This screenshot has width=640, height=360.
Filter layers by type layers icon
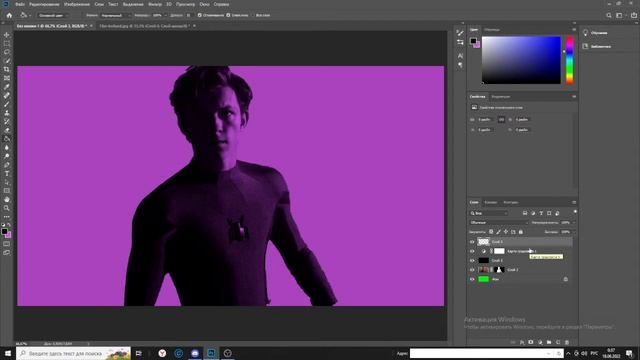click(x=541, y=213)
